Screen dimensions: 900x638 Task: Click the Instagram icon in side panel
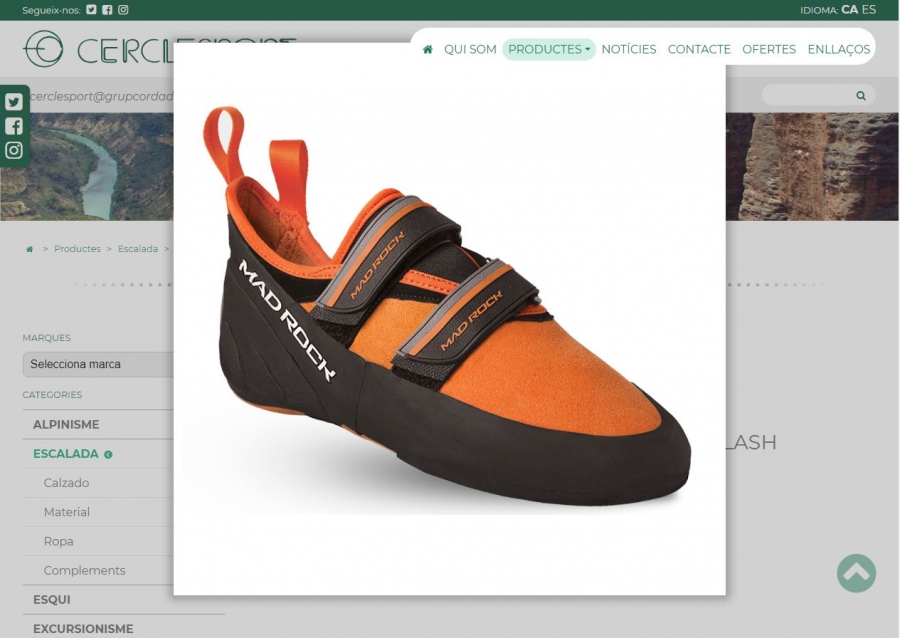pyautogui.click(x=14, y=150)
